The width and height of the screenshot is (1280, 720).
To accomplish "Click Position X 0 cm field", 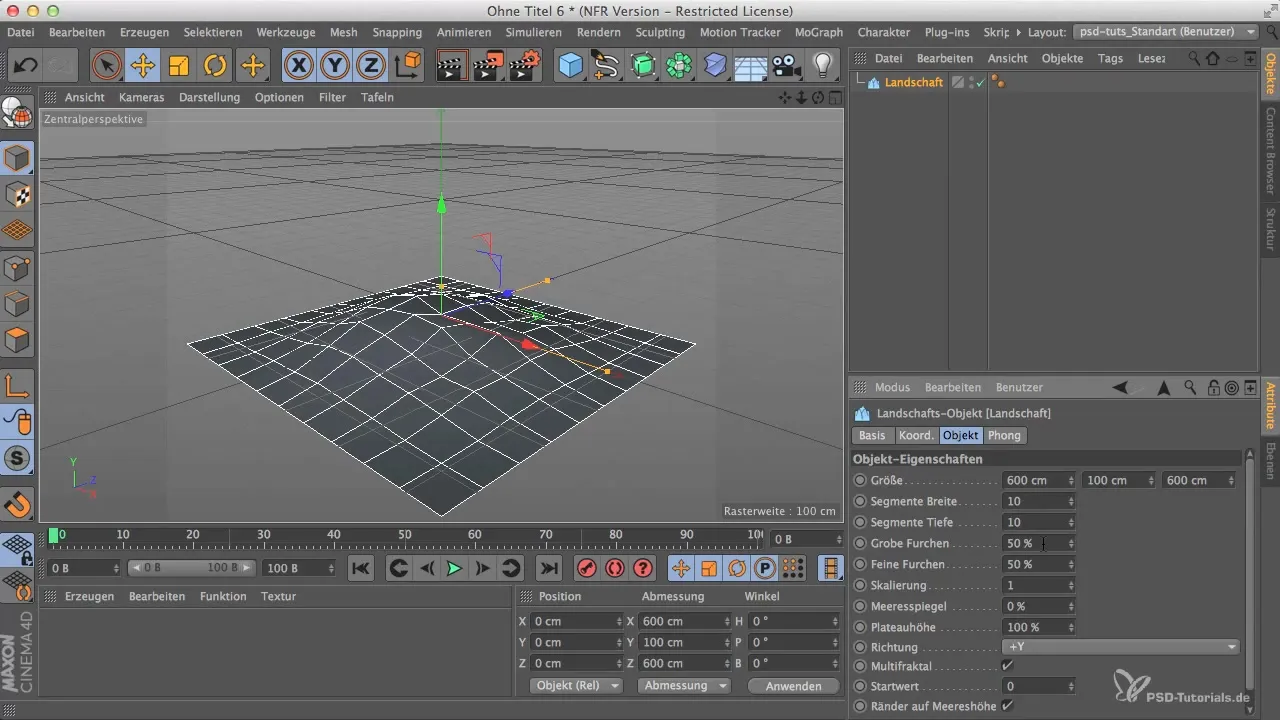I will 576,621.
